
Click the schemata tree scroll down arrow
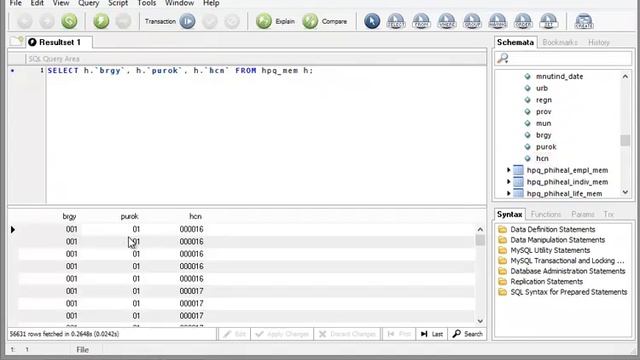click(625, 192)
